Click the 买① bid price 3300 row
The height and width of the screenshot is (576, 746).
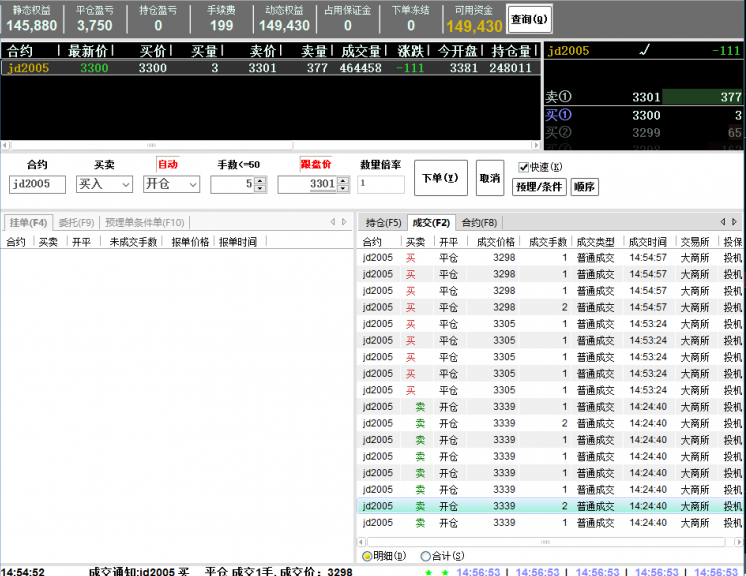pos(644,115)
